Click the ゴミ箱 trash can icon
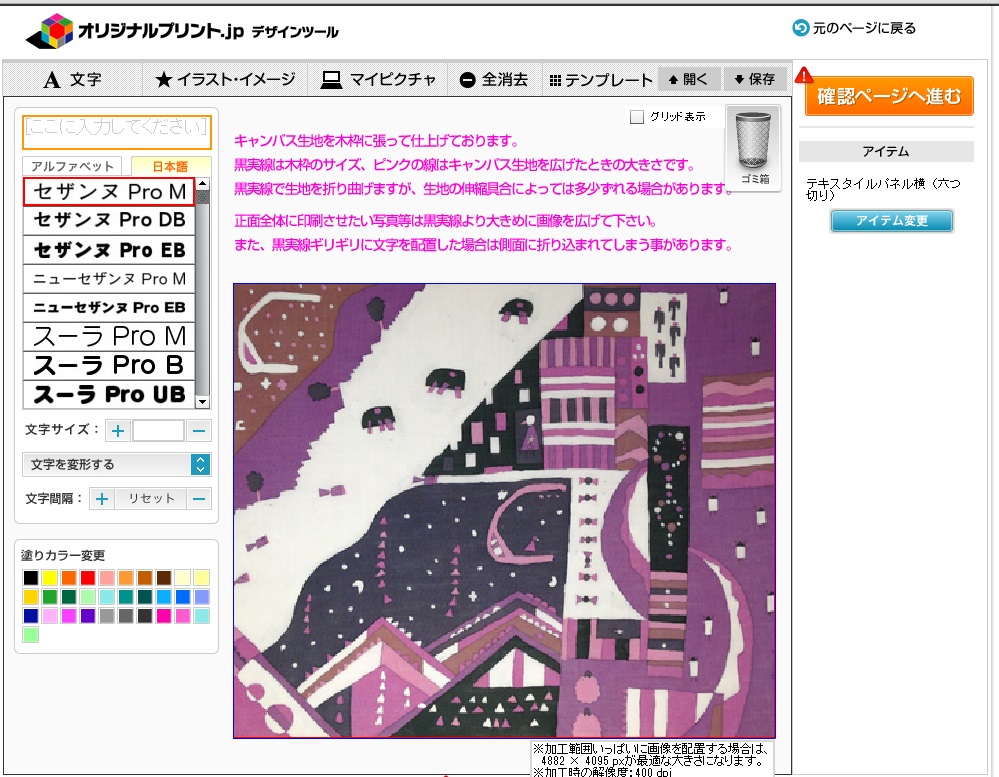Image resolution: width=999 pixels, height=777 pixels. [753, 146]
